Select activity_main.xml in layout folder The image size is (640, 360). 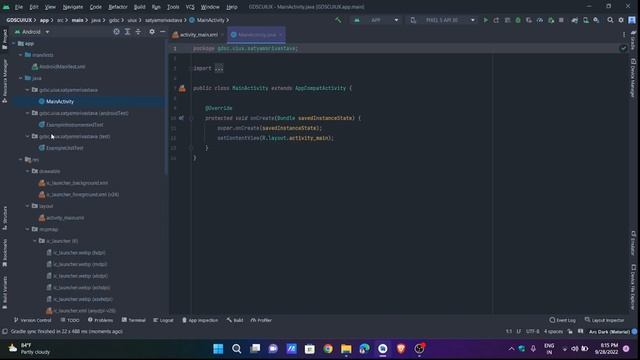65,218
